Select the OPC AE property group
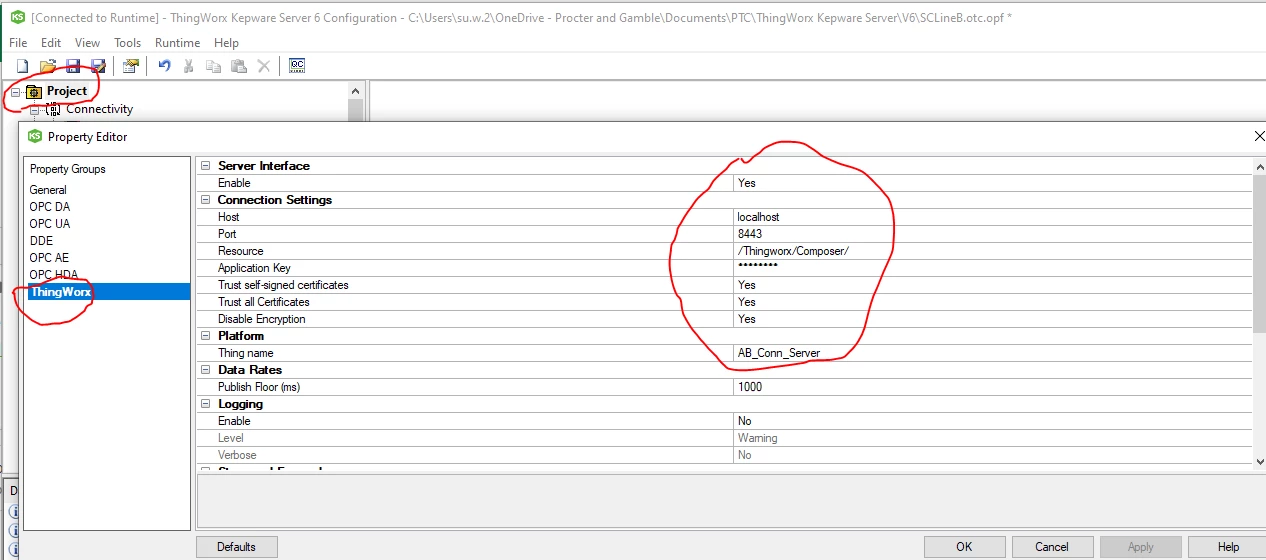The width and height of the screenshot is (1266, 560). (49, 258)
